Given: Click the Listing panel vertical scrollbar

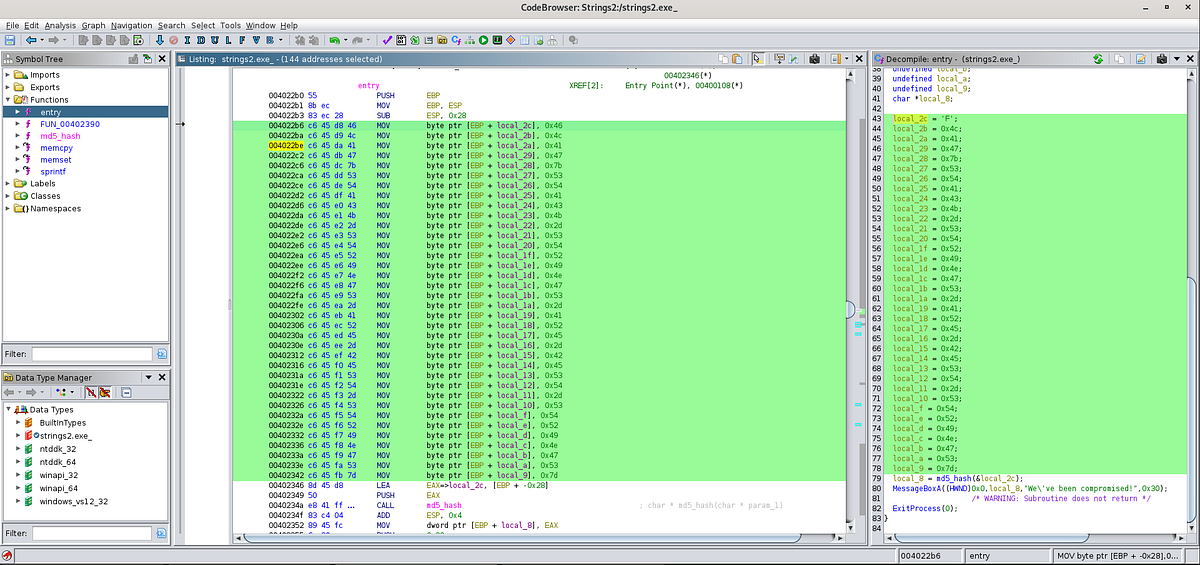Looking at the screenshot, I should pos(849,305).
